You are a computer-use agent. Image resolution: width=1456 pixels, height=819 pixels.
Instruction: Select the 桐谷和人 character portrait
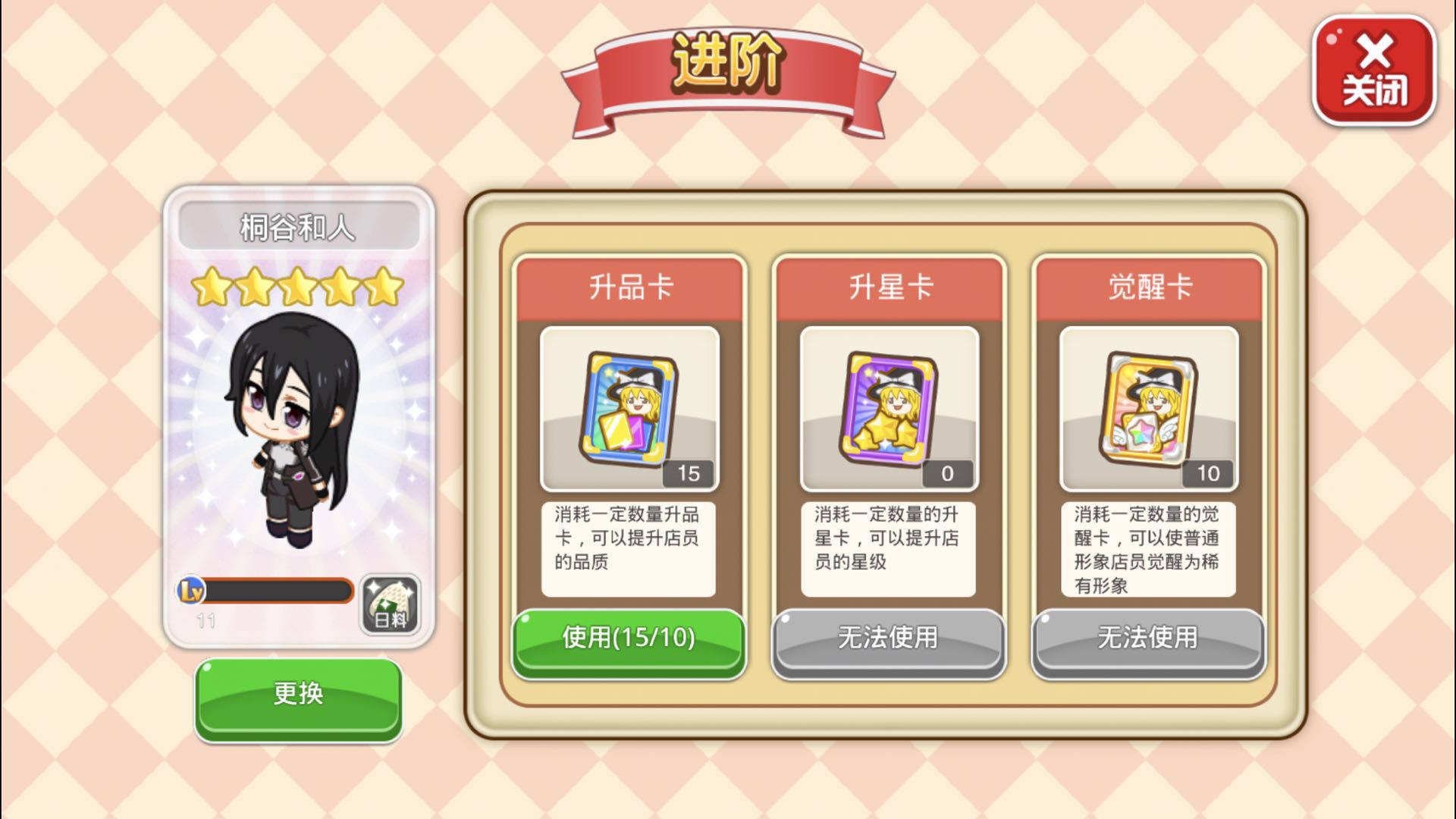296,429
